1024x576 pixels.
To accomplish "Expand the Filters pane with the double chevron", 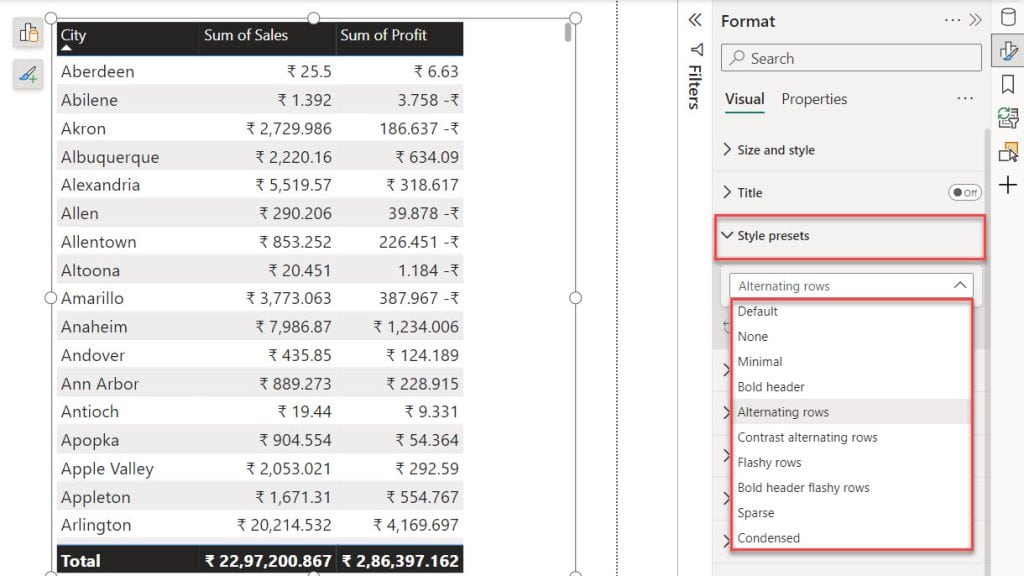I will (695, 20).
